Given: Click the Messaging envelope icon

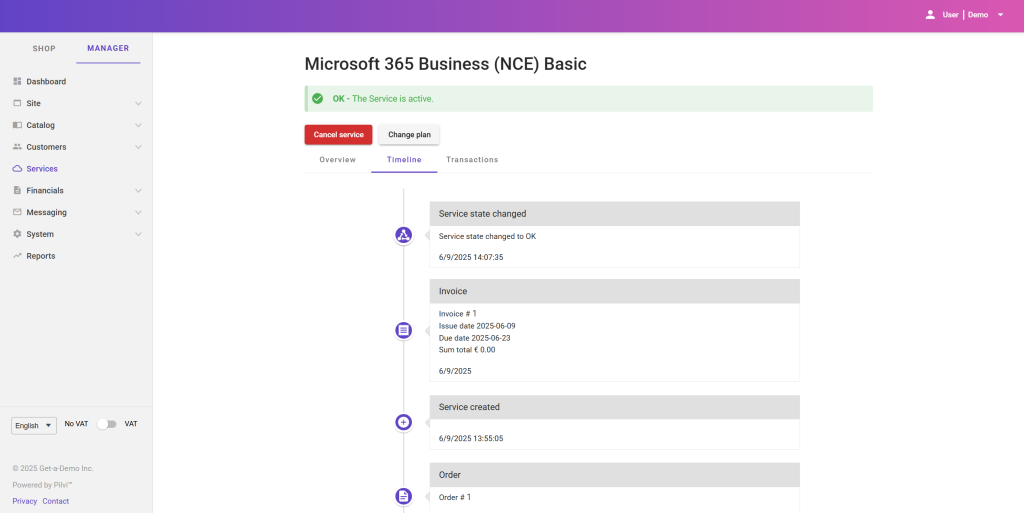Looking at the screenshot, I should click(17, 212).
